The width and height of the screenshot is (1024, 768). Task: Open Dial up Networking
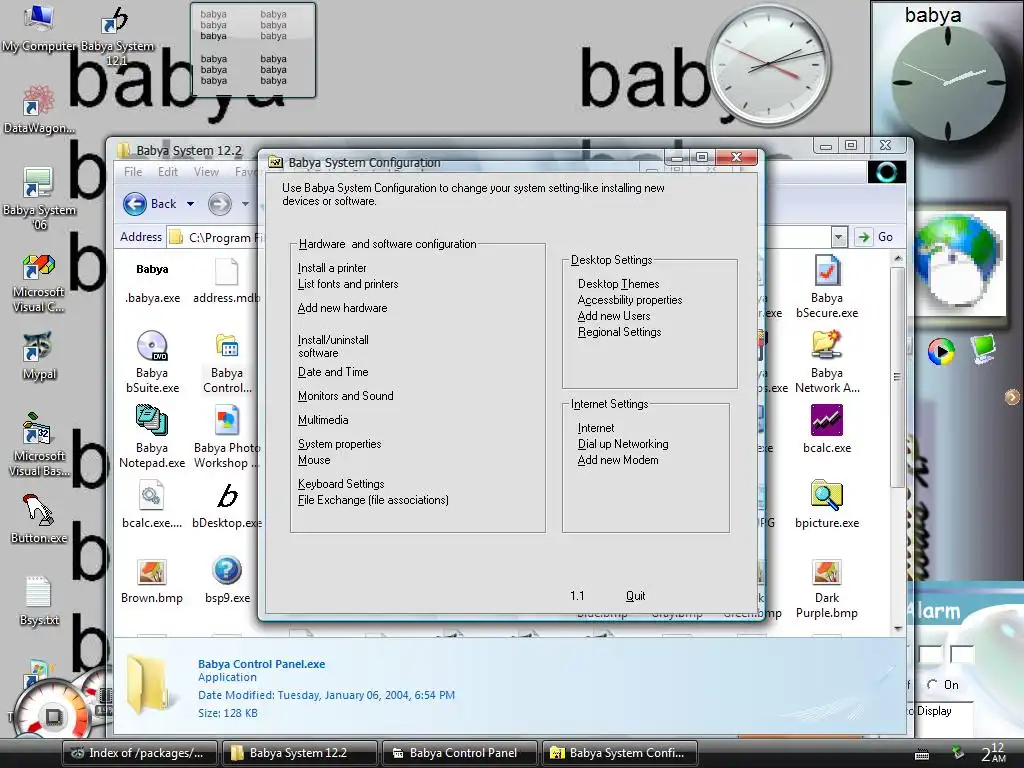tap(623, 444)
